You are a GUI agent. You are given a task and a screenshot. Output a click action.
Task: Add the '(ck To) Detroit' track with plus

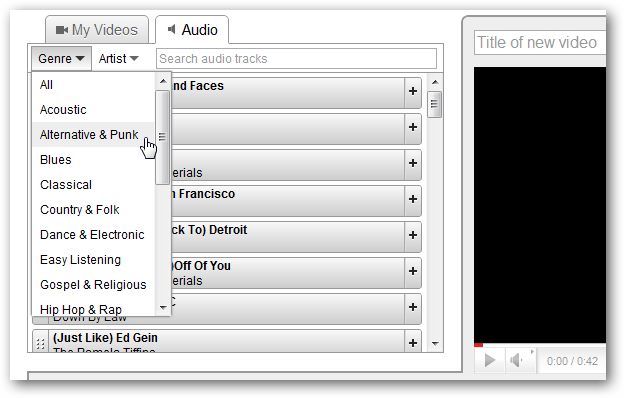(413, 235)
